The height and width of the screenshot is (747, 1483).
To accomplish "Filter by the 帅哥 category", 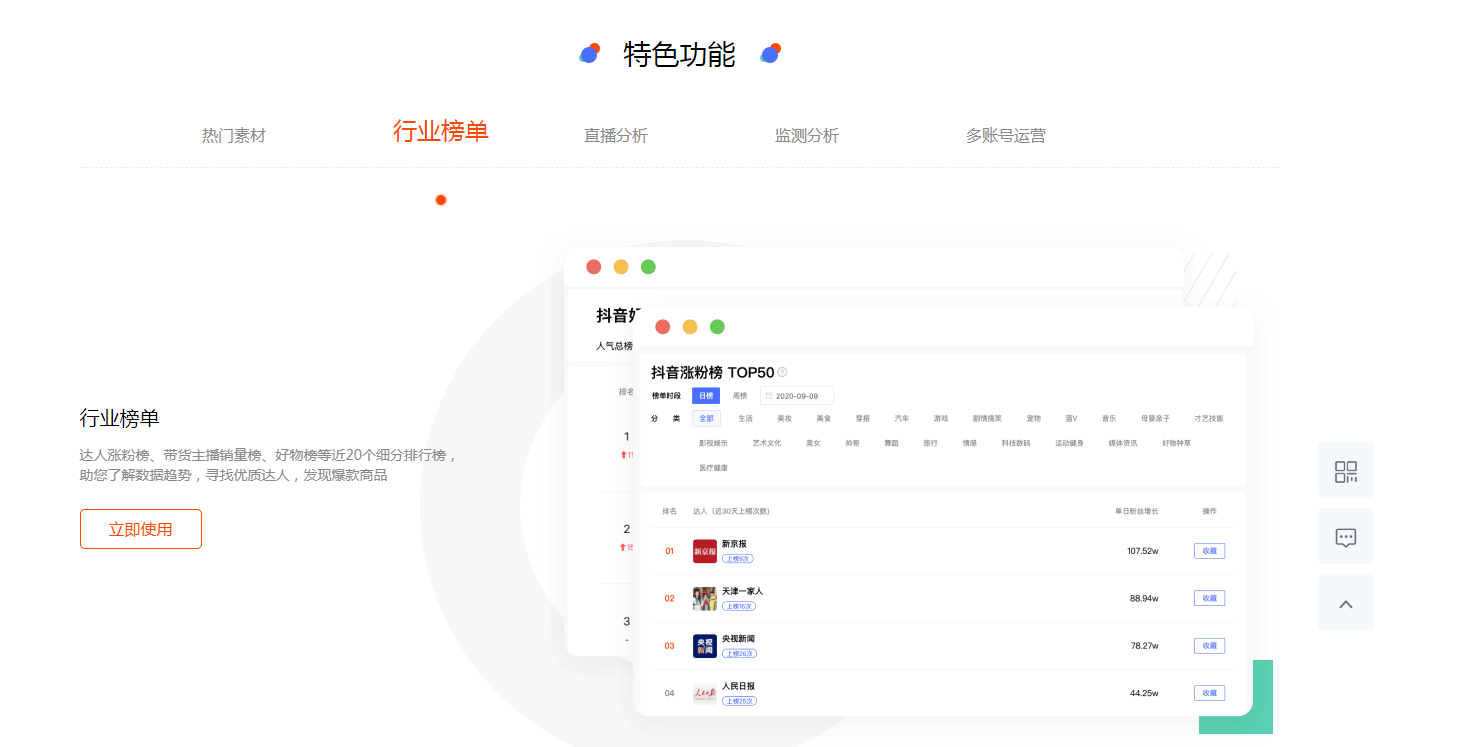I will click(852, 443).
